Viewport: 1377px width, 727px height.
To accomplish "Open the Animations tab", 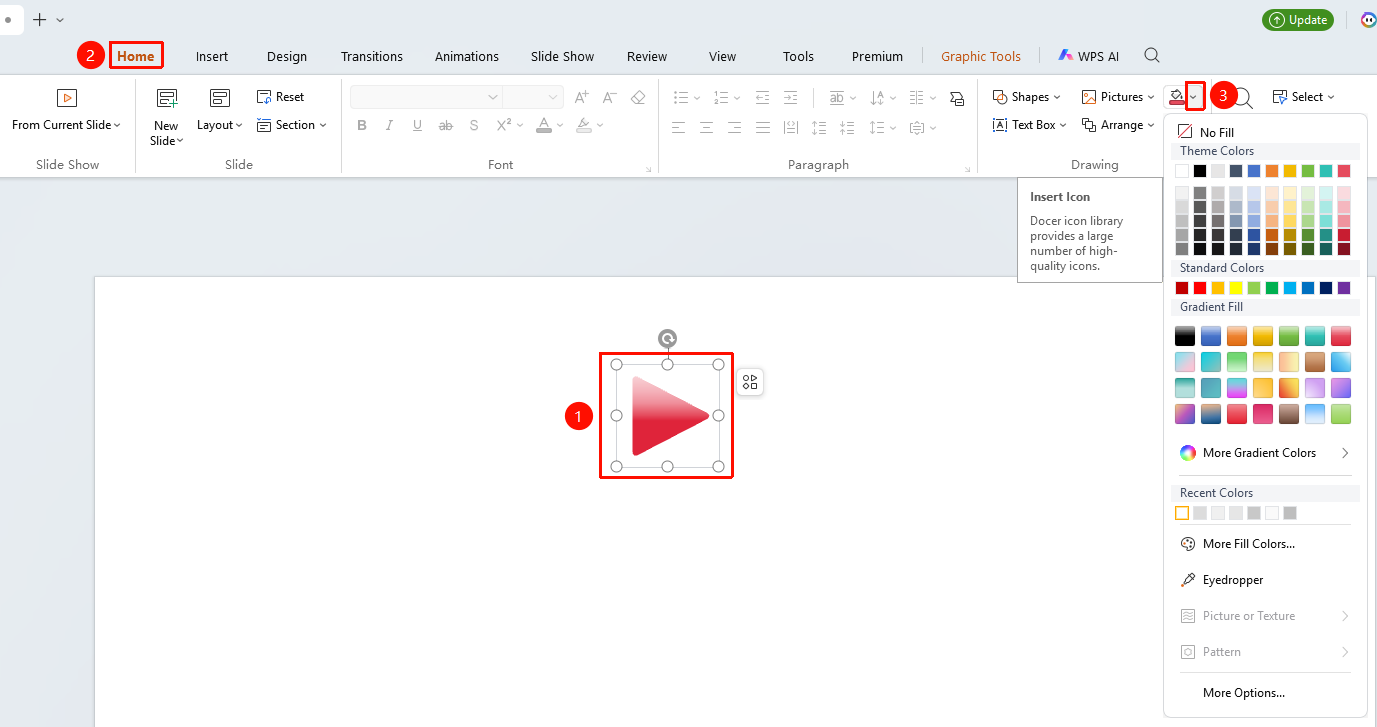I will coord(467,56).
